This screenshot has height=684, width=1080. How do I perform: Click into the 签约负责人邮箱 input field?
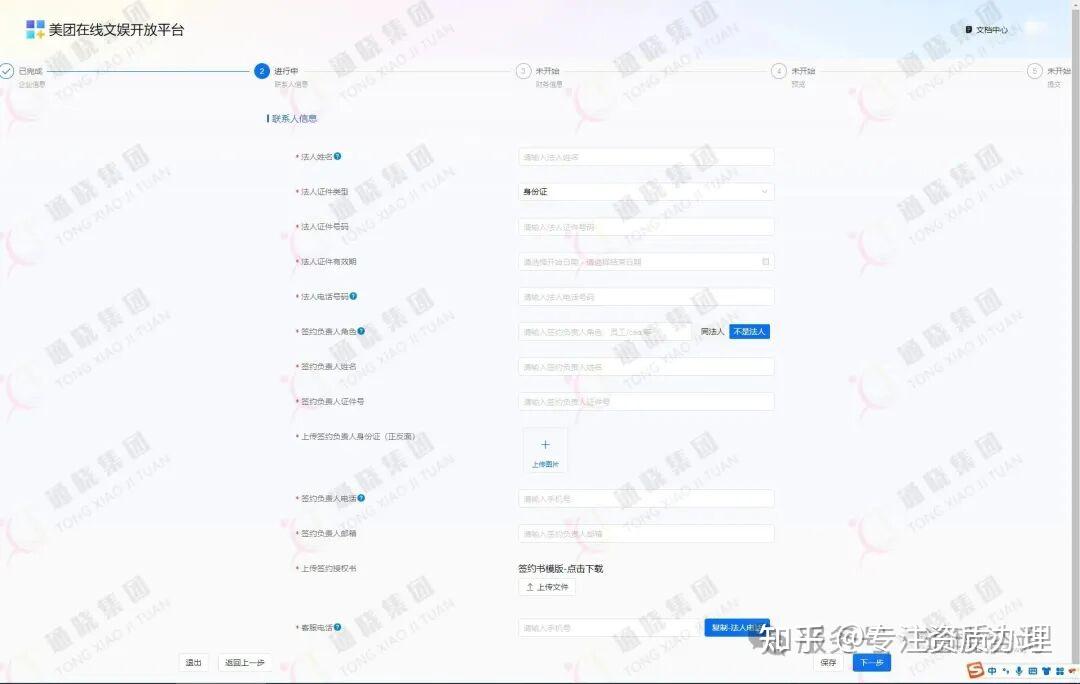pos(646,533)
